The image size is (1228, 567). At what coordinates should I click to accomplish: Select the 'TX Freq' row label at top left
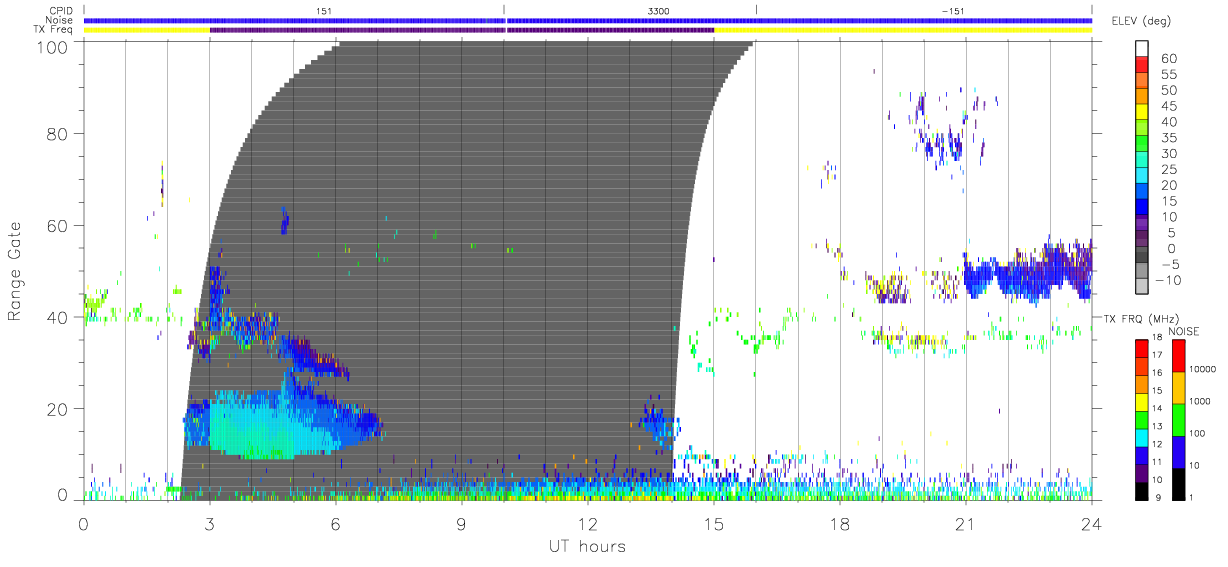tap(54, 30)
